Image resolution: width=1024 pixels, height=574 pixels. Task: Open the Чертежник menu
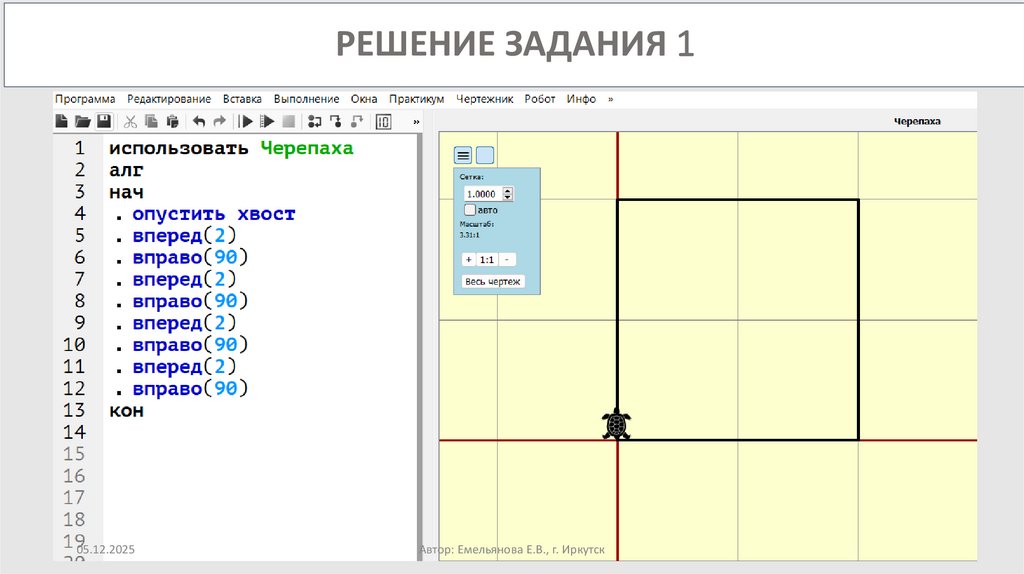[485, 99]
